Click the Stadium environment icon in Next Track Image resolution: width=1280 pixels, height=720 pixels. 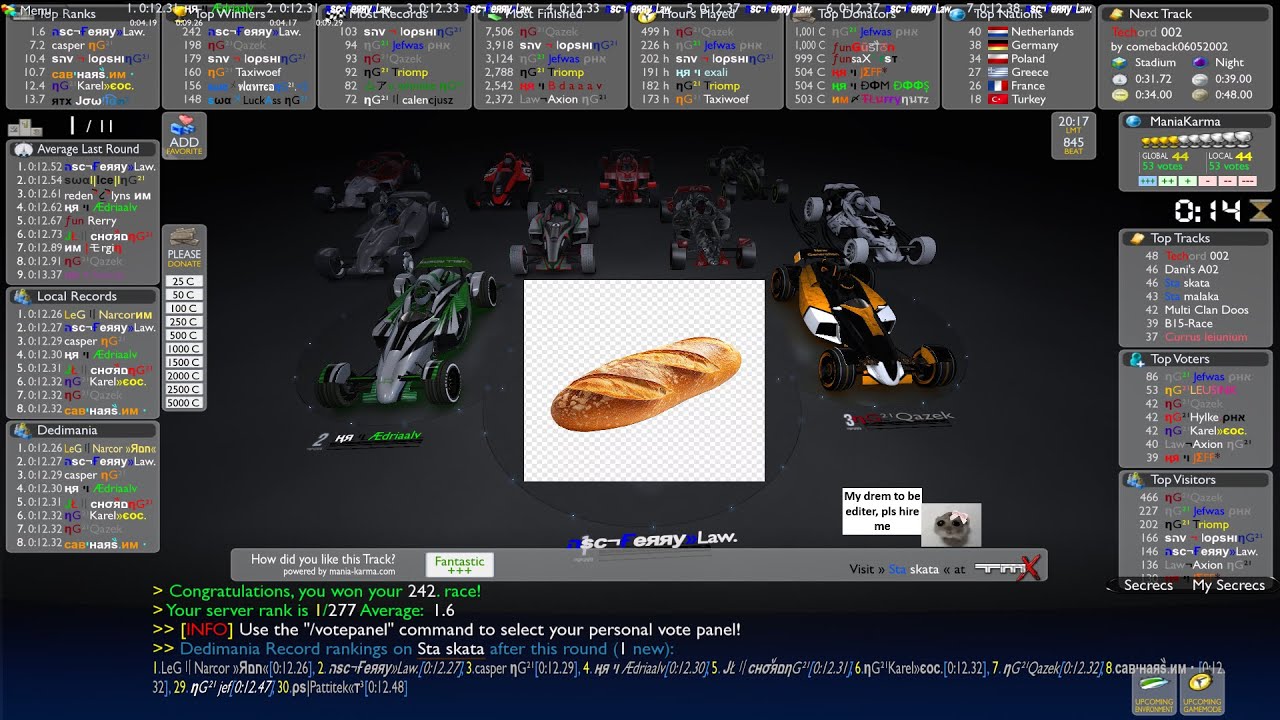(1120, 62)
